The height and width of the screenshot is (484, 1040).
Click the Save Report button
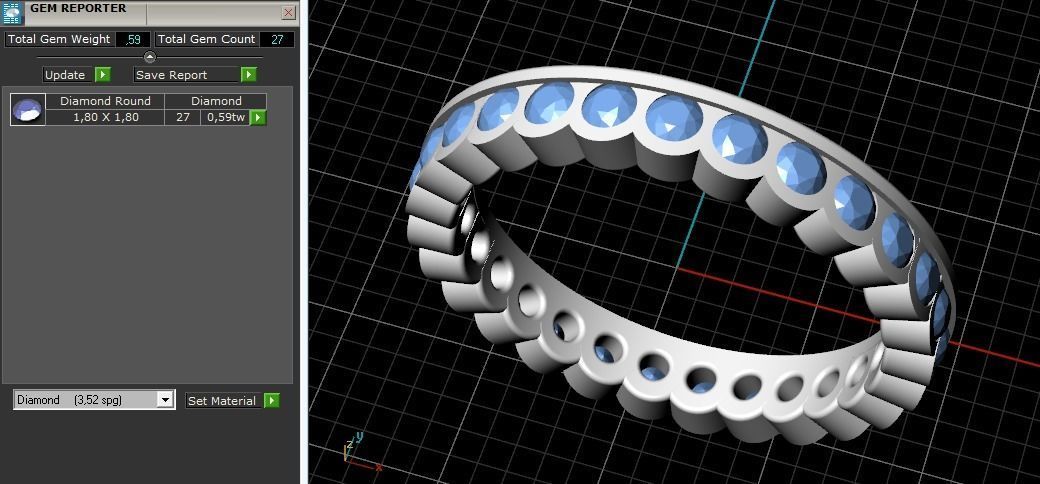pyautogui.click(x=187, y=75)
